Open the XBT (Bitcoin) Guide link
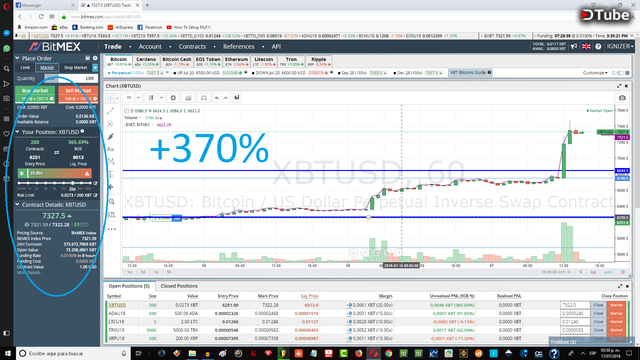 (470, 73)
